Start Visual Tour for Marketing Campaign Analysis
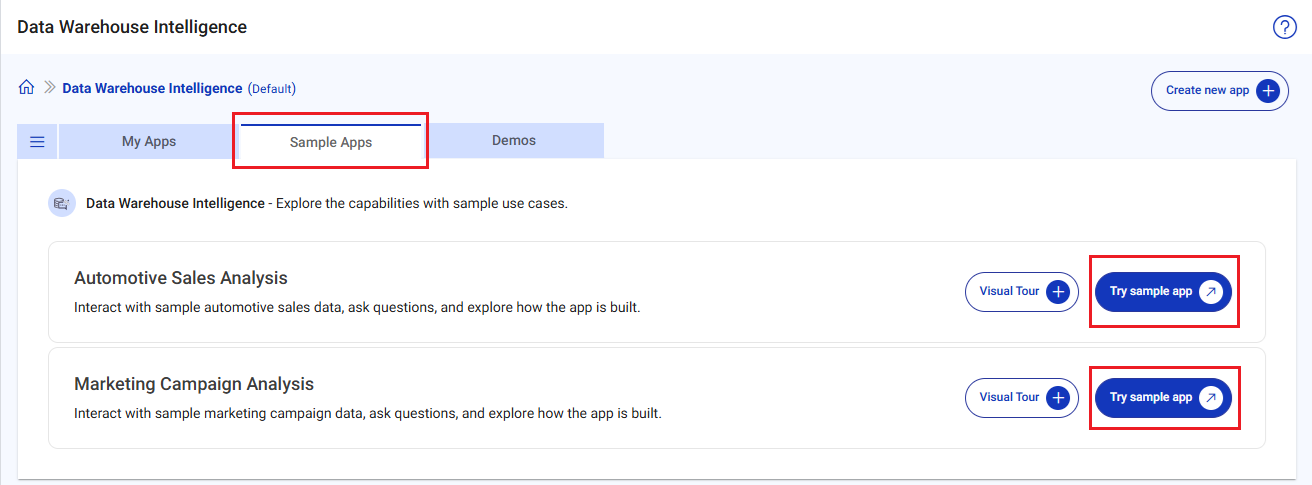The width and height of the screenshot is (1312, 485). point(1010,397)
